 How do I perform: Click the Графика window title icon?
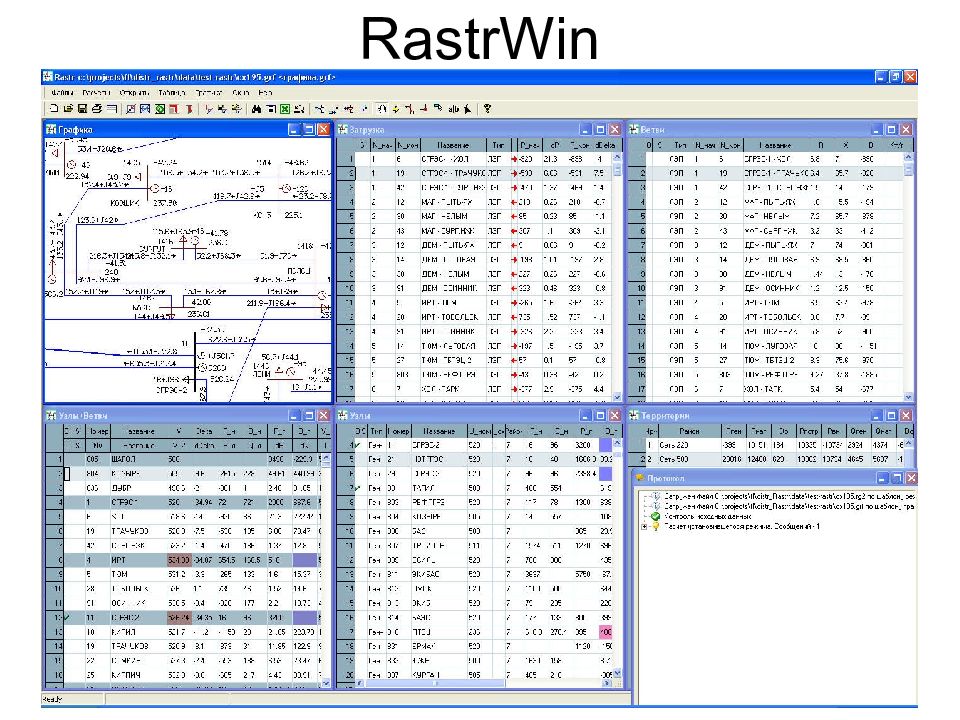(51, 129)
